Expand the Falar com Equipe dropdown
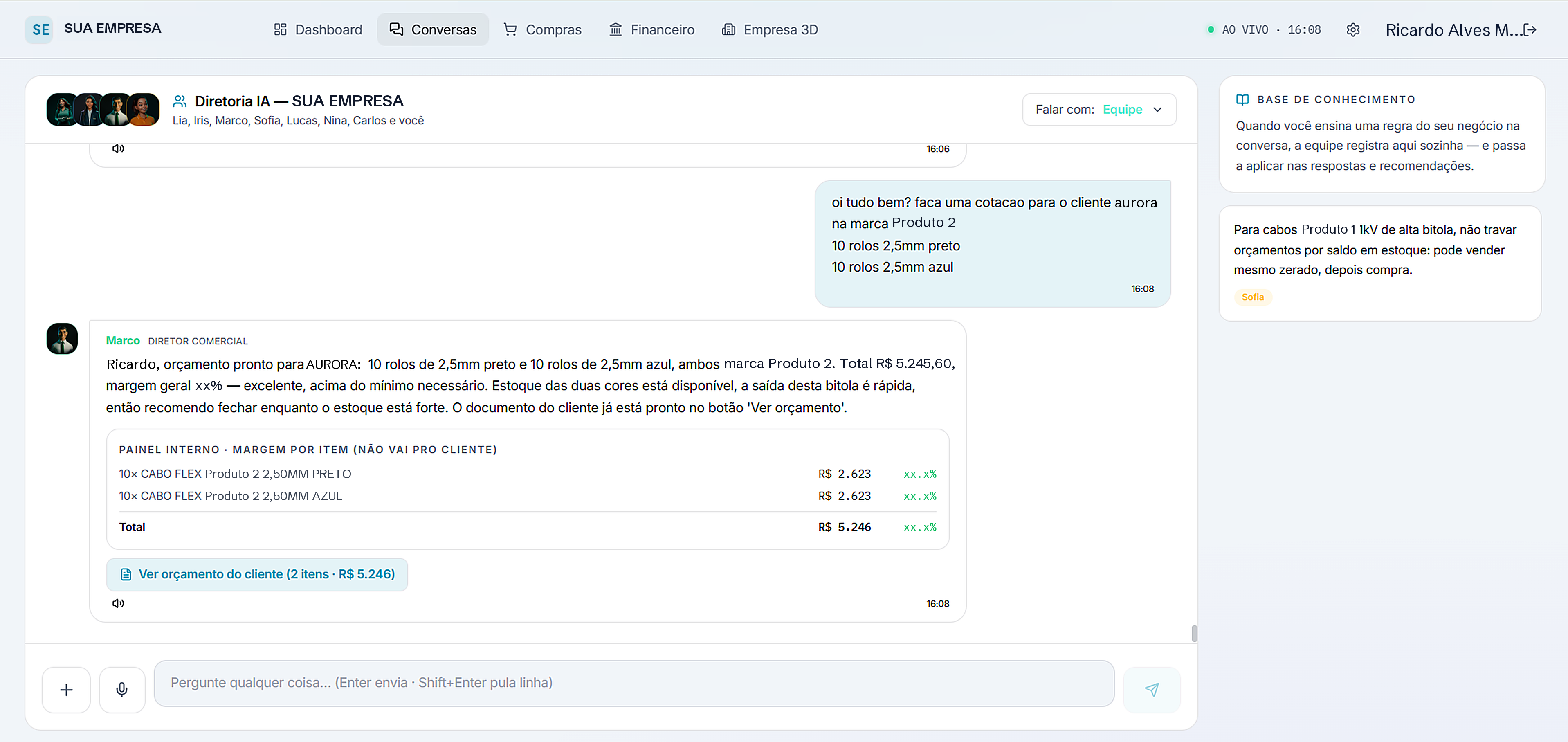The width and height of the screenshot is (1568, 742). click(1098, 110)
